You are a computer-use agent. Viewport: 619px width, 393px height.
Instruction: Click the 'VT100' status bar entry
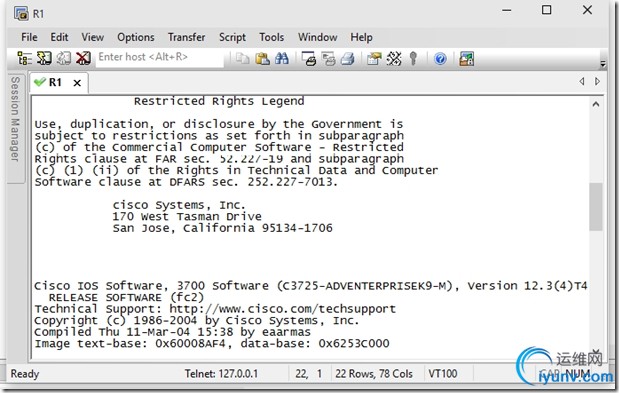pos(443,373)
